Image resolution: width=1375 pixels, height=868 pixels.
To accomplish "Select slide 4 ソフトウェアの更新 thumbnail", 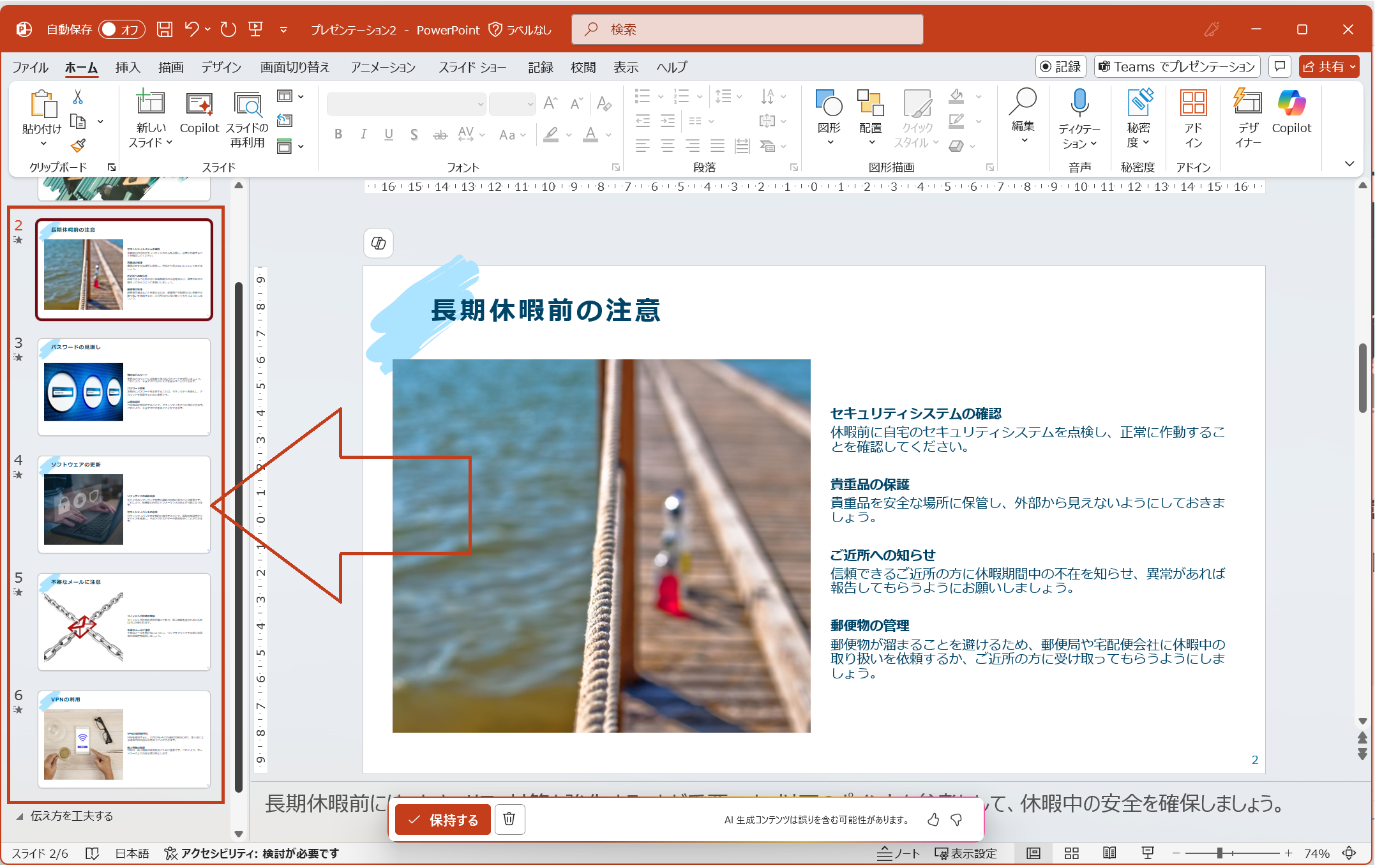I will click(124, 504).
